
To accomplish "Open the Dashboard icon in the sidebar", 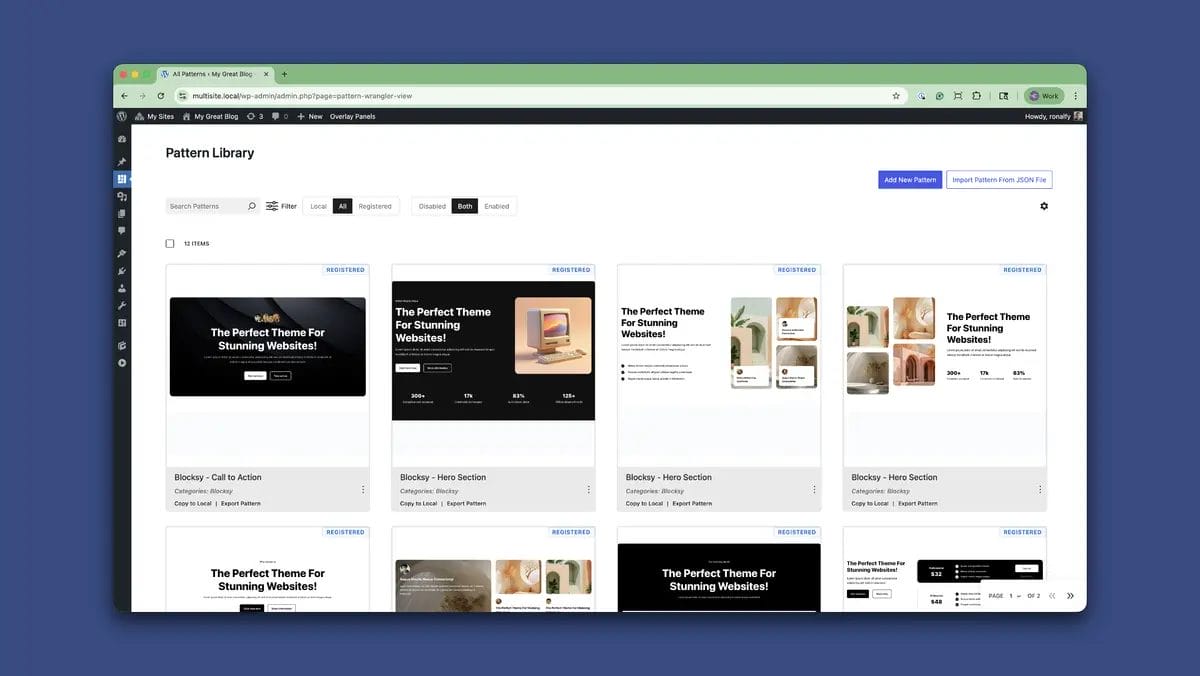I will coord(122,139).
